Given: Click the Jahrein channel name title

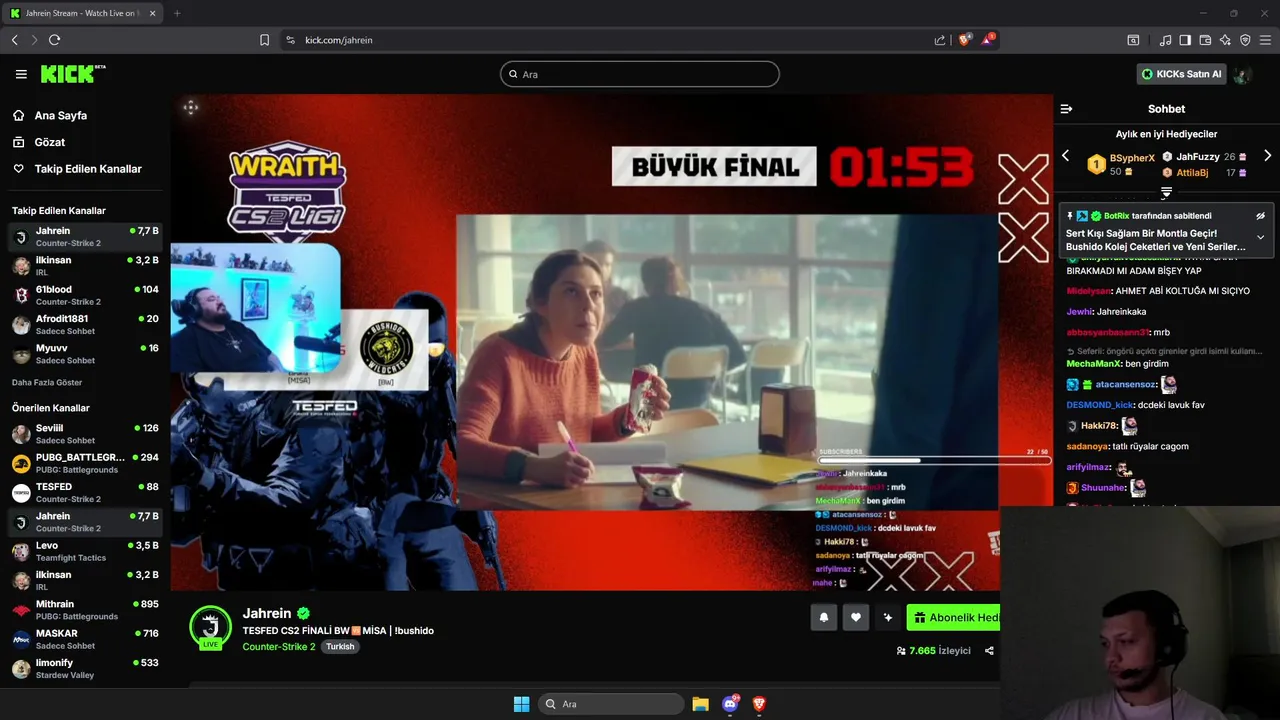Looking at the screenshot, I should click(267, 614).
